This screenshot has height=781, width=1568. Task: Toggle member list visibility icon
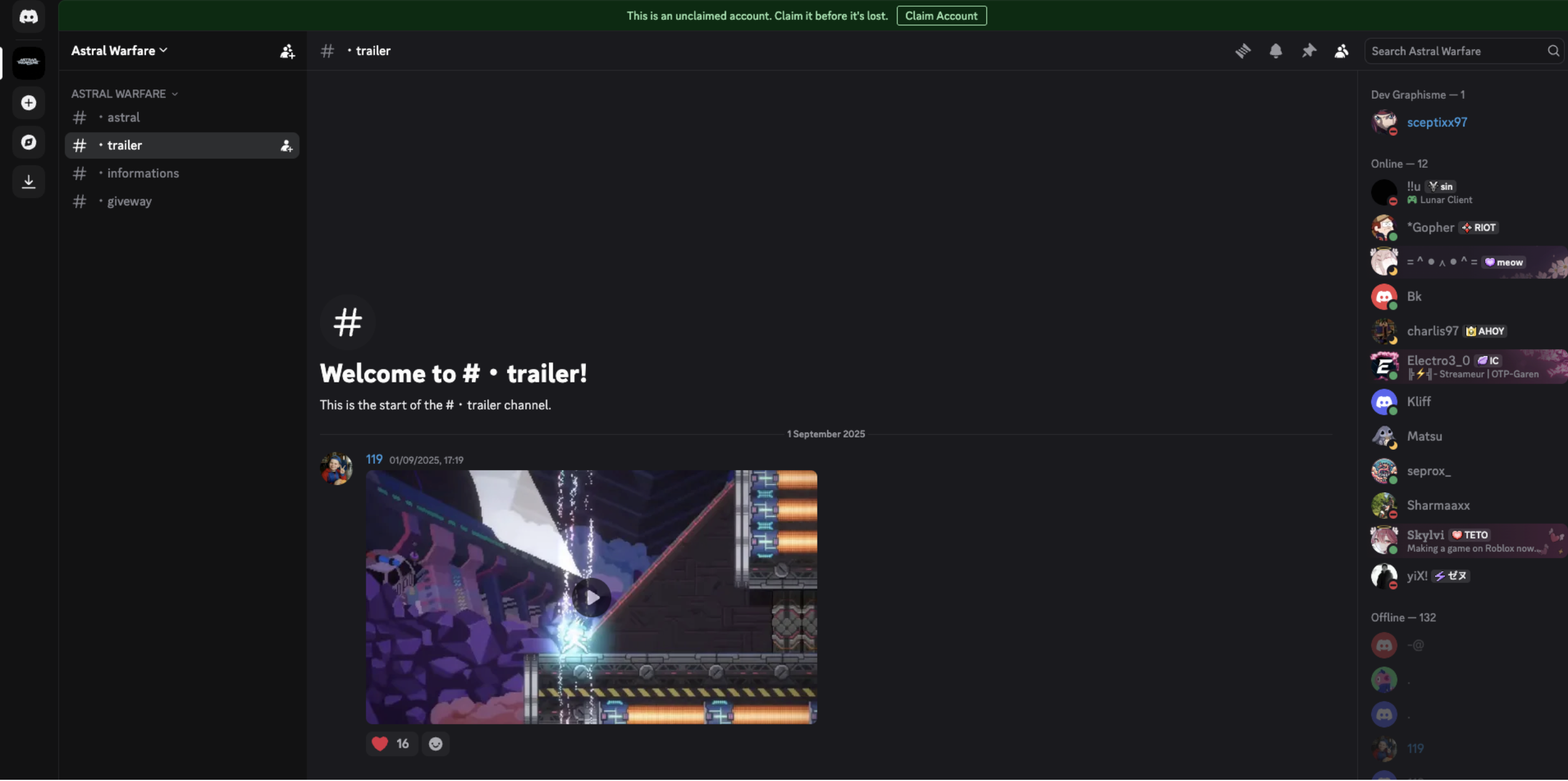click(1341, 51)
